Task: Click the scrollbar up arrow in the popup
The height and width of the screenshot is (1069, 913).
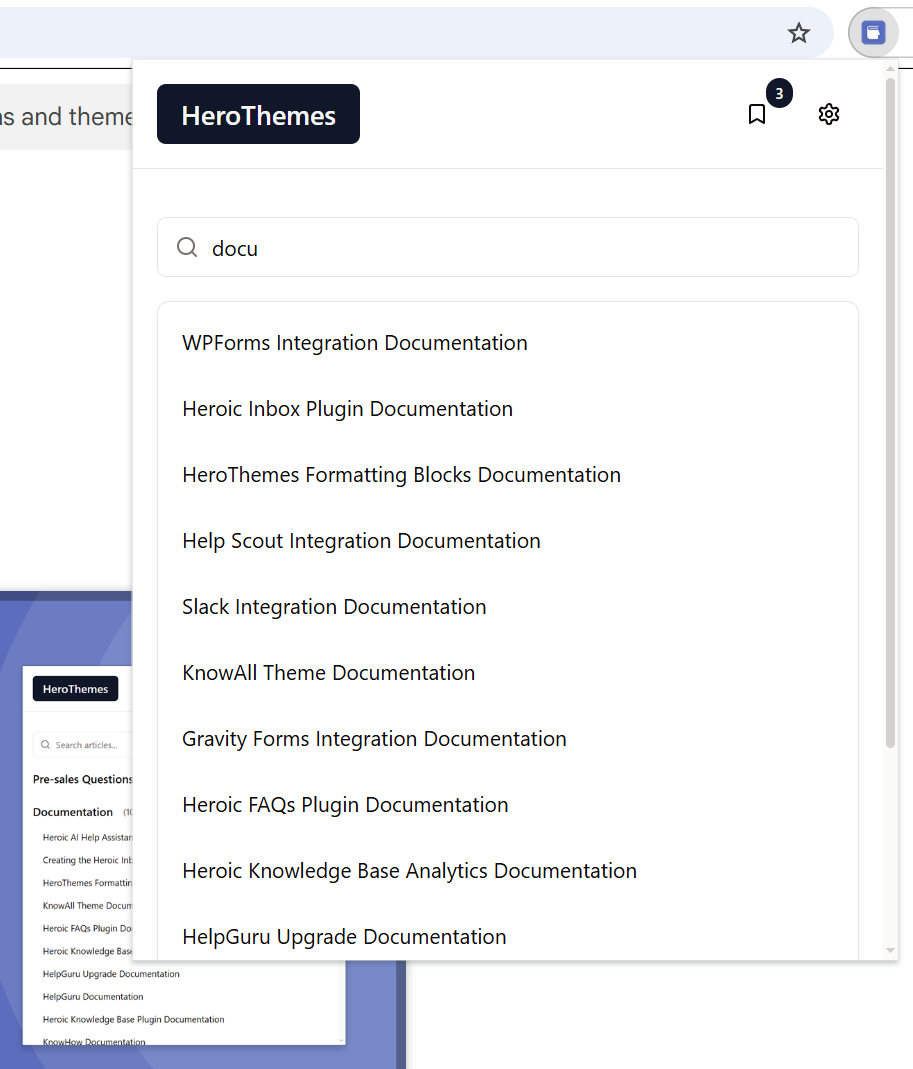Action: 890,68
